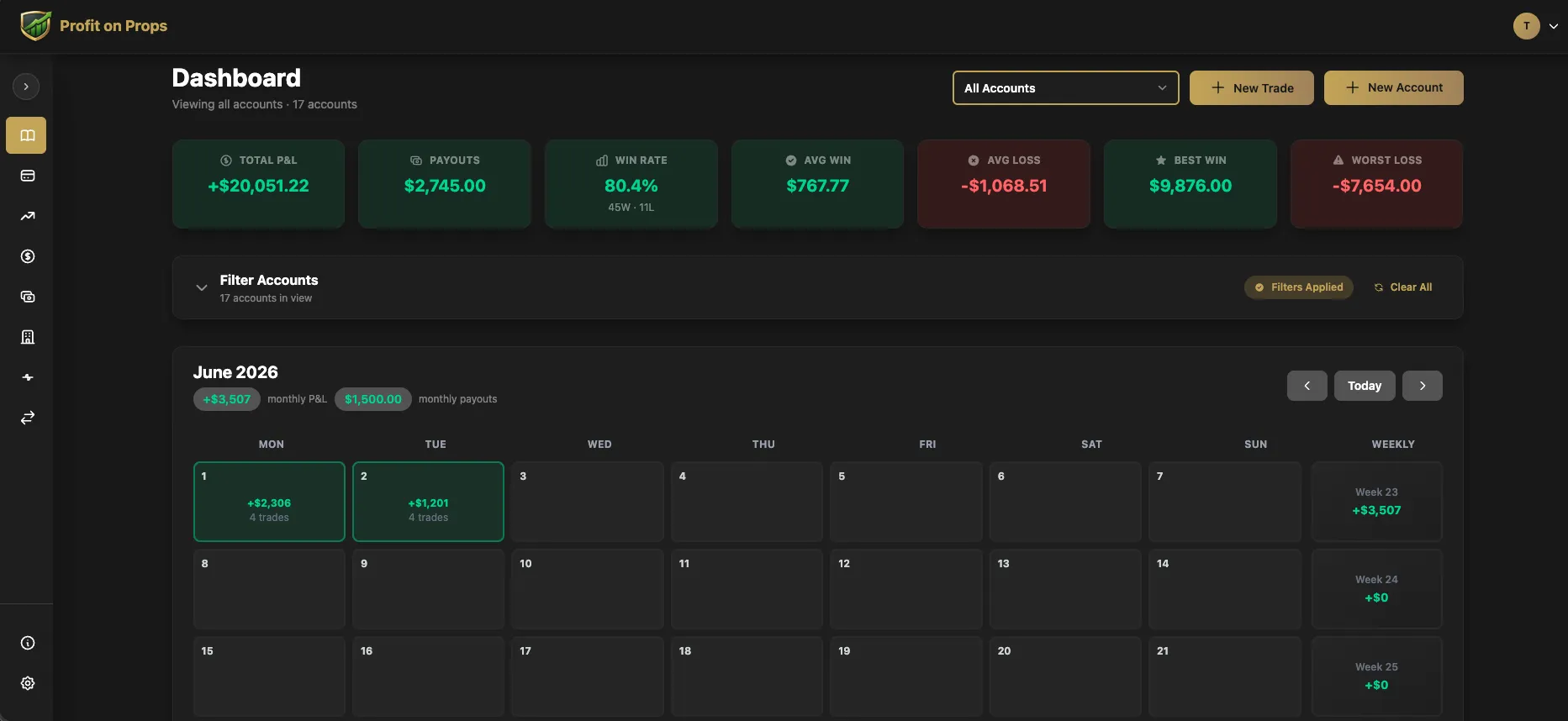Click 'Viewing all accounts · 17 accounts' text
The height and width of the screenshot is (721, 1568).
265,104
